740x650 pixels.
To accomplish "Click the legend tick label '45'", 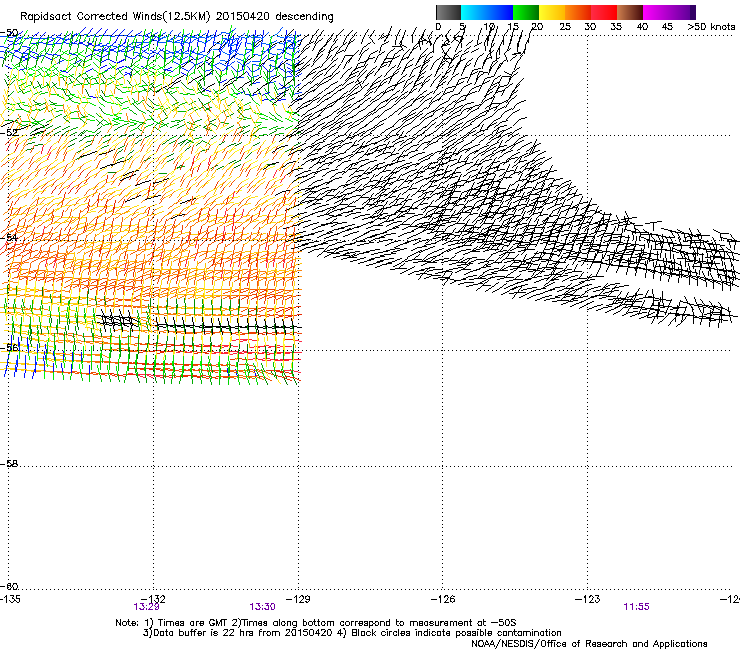I will pos(667,27).
